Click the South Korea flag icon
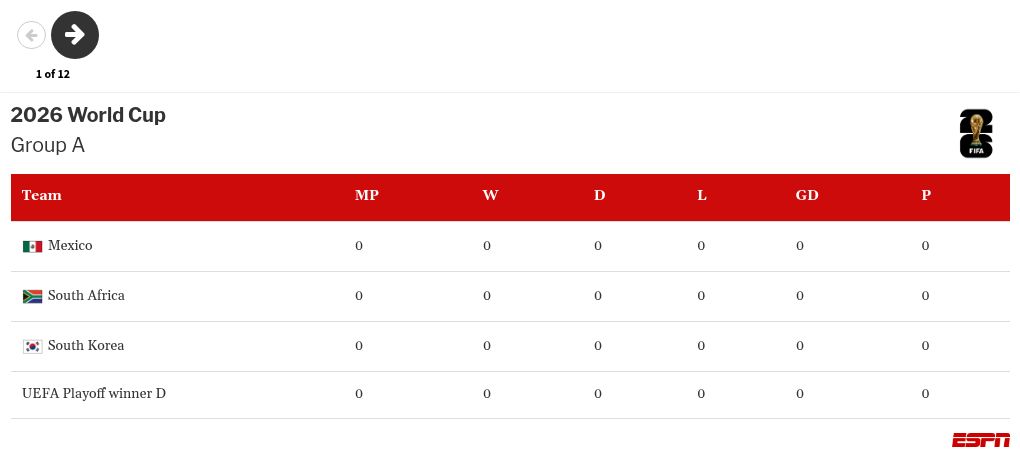The image size is (1020, 462). tap(32, 346)
